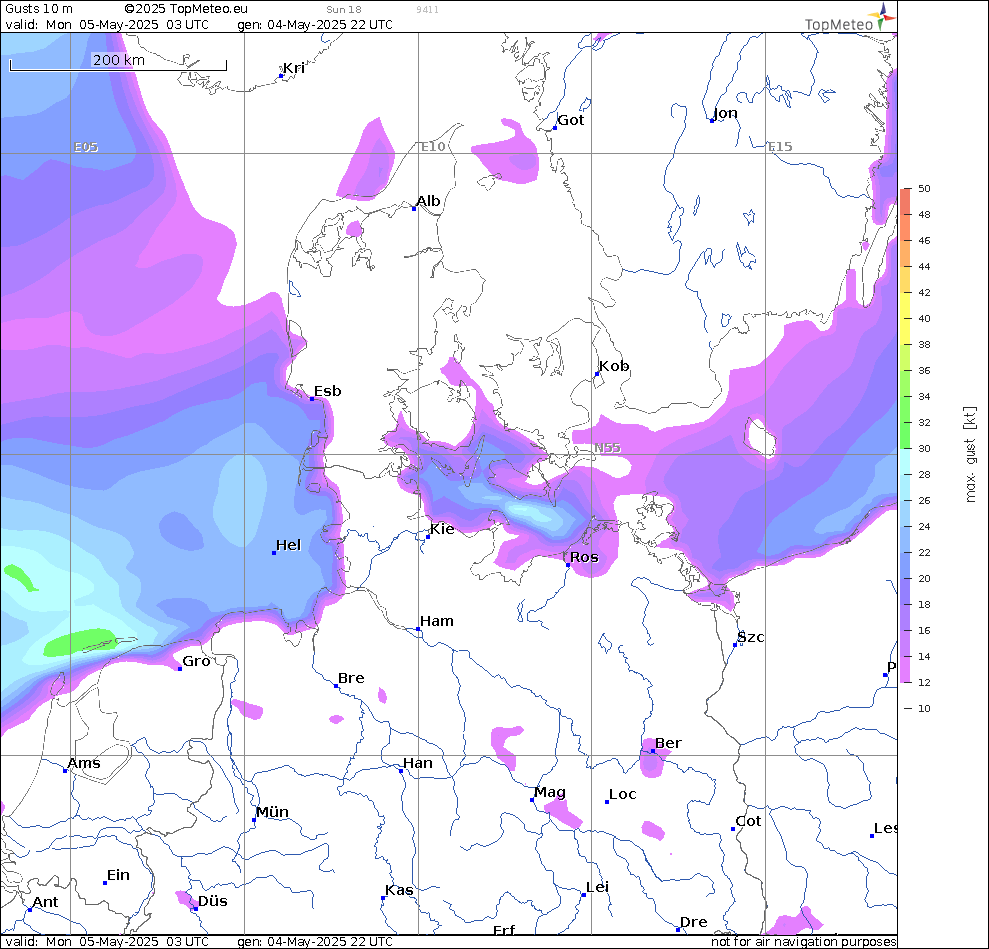Click the Gothenburg marker 'Got'
Screen dimensions: 989x949
point(555,128)
